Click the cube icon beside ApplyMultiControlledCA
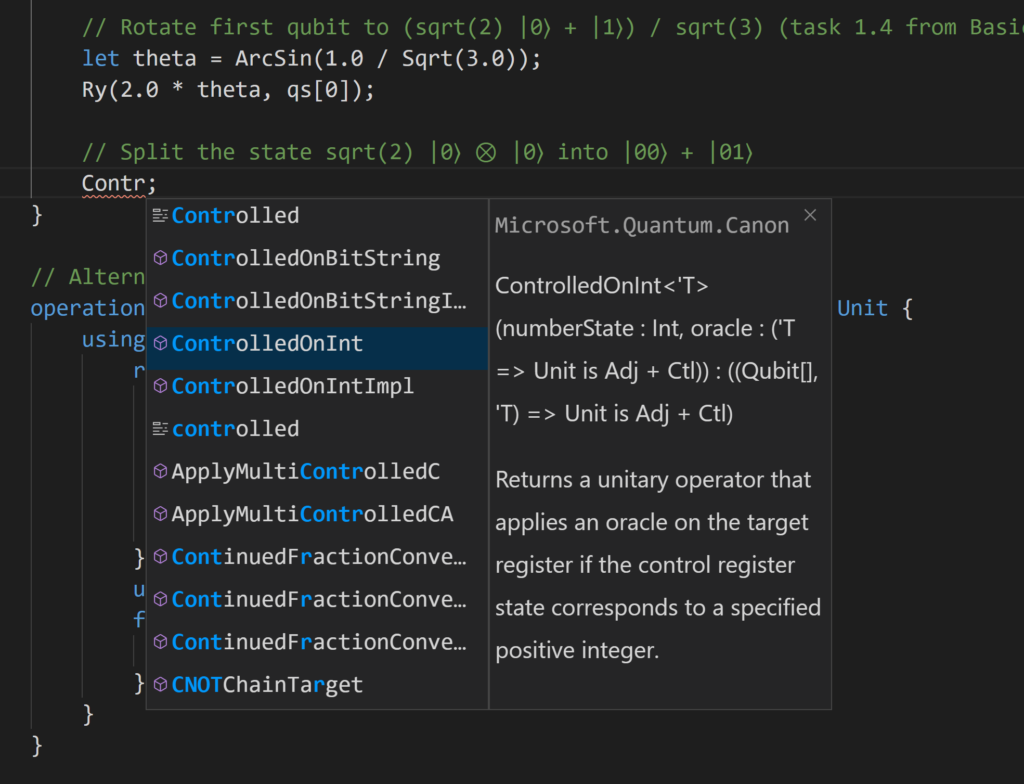Image resolution: width=1024 pixels, height=784 pixels. 160,514
